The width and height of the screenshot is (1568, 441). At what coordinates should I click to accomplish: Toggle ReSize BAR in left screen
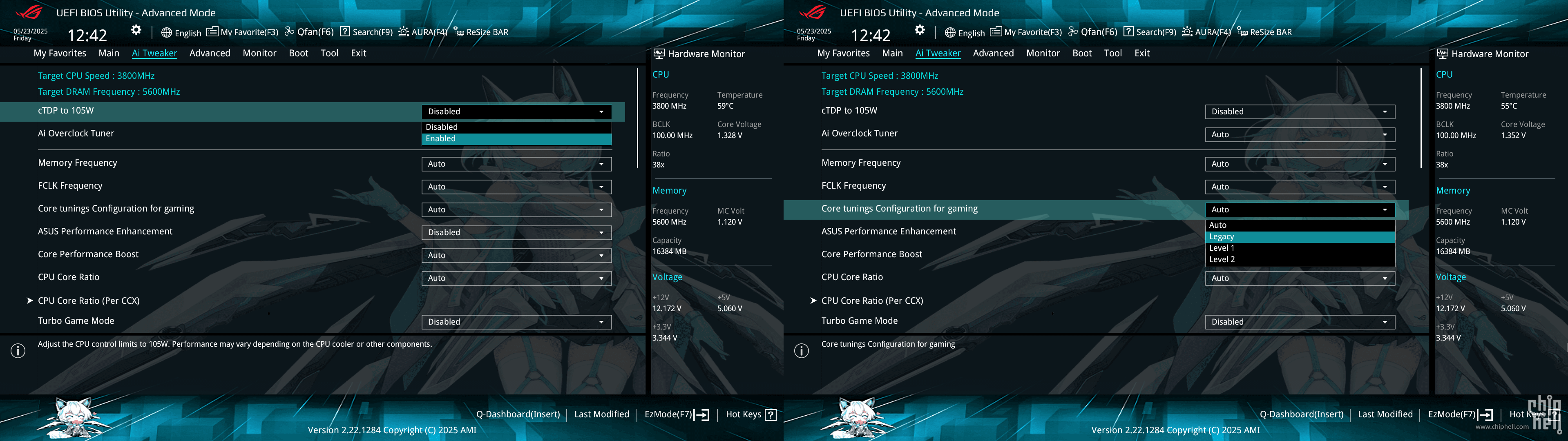click(481, 32)
